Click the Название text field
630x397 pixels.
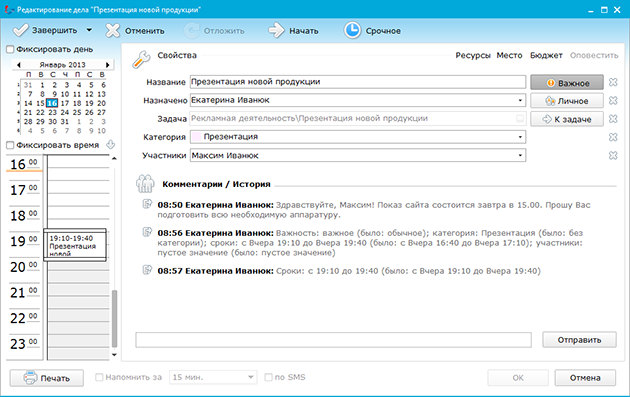click(358, 82)
